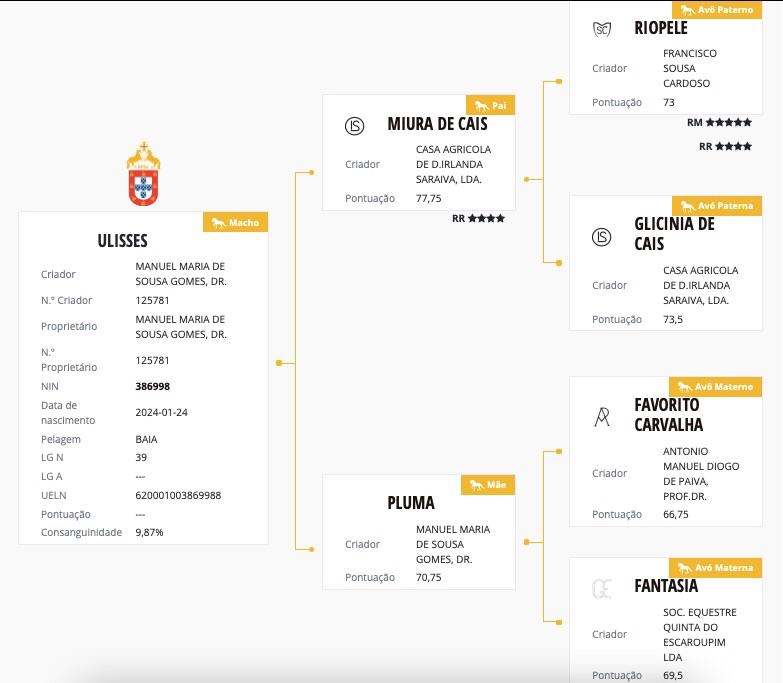Click the Pai badge on Miura card
The image size is (783, 683).
click(x=490, y=106)
